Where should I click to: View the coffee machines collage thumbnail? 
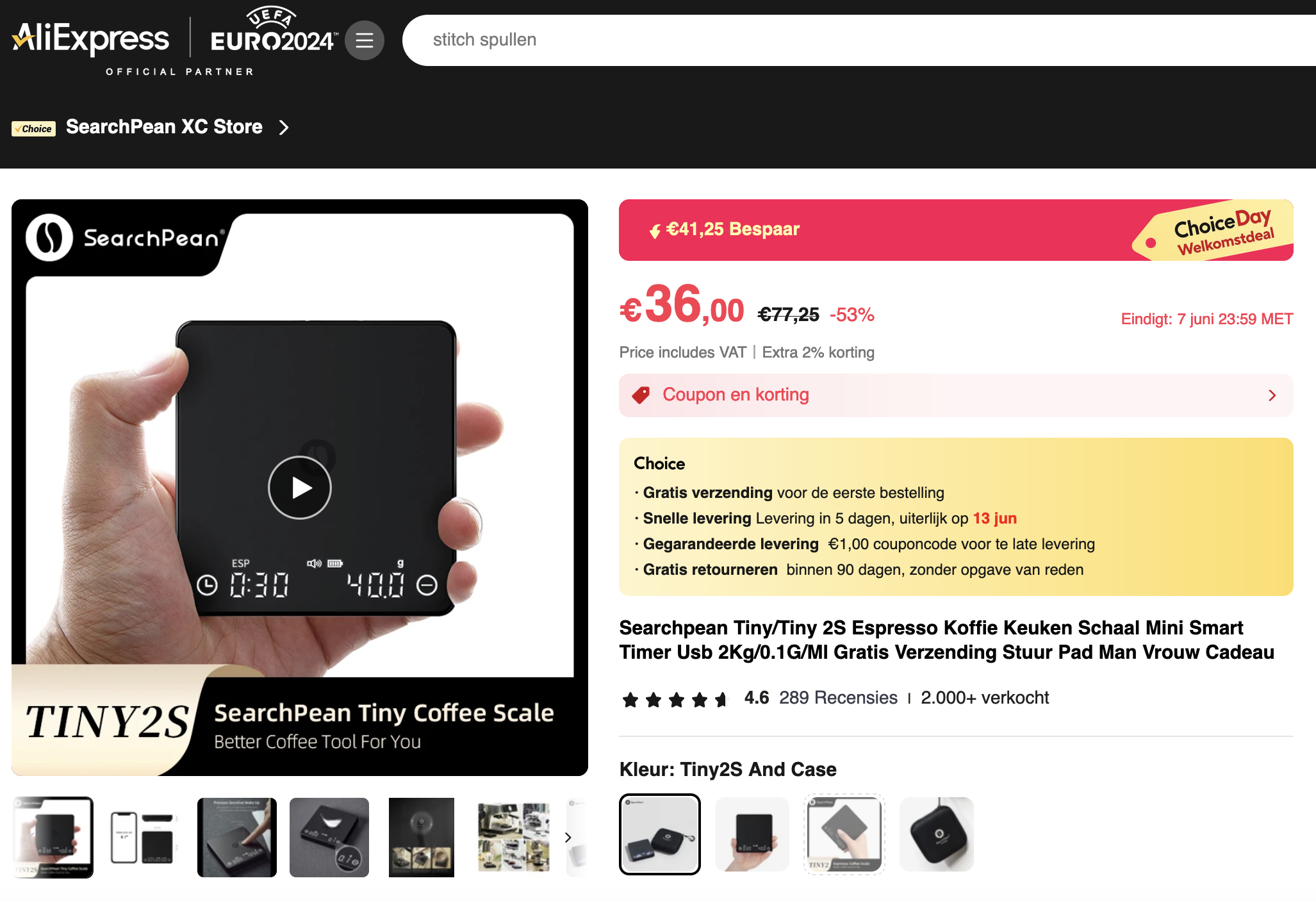(x=514, y=838)
